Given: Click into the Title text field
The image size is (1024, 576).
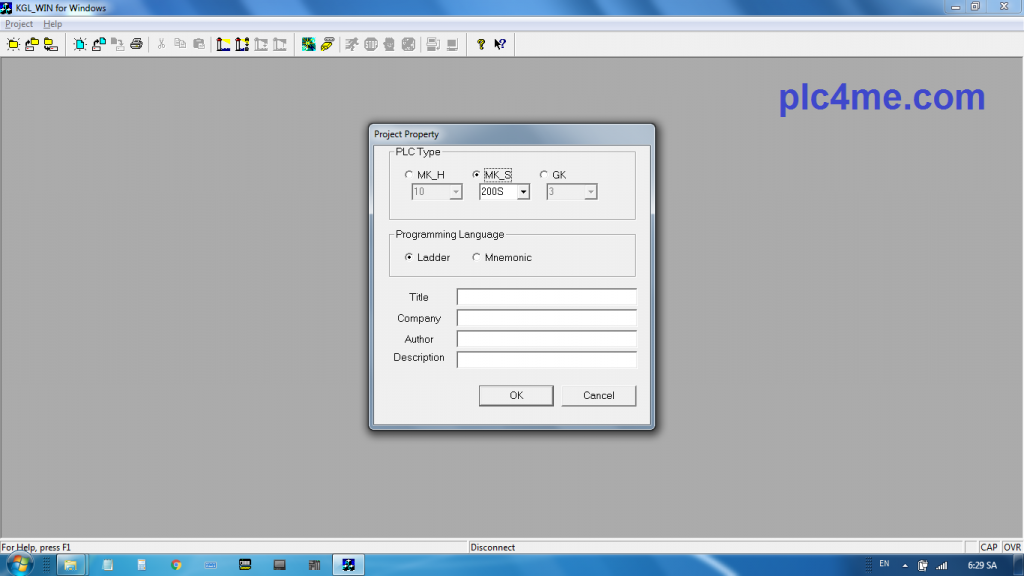Looking at the screenshot, I should click(546, 297).
